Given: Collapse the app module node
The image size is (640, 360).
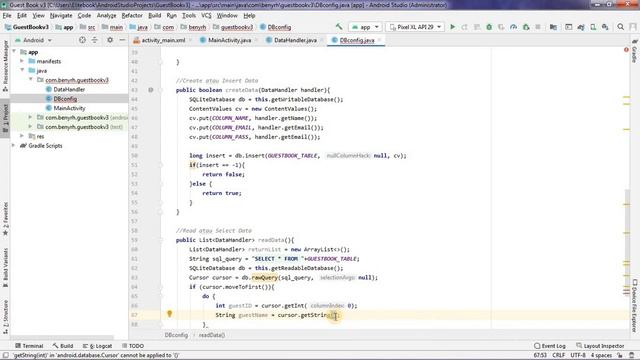Looking at the screenshot, I should [x=14, y=52].
